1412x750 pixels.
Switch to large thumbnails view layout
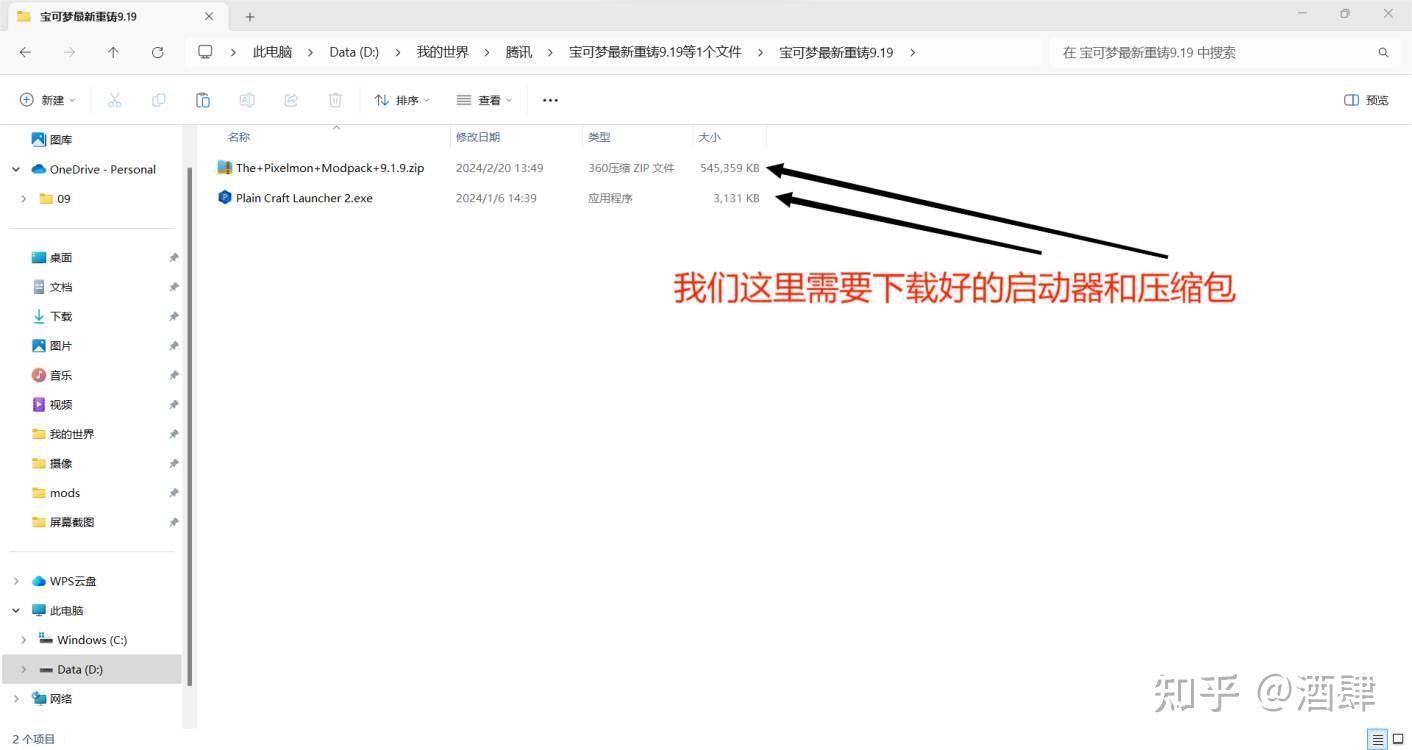pos(1398,740)
